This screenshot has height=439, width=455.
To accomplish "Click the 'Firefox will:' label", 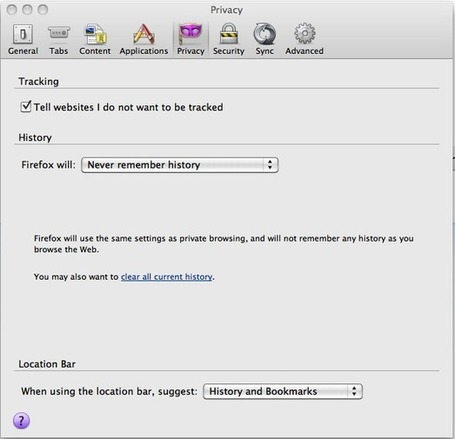I will coord(48,165).
